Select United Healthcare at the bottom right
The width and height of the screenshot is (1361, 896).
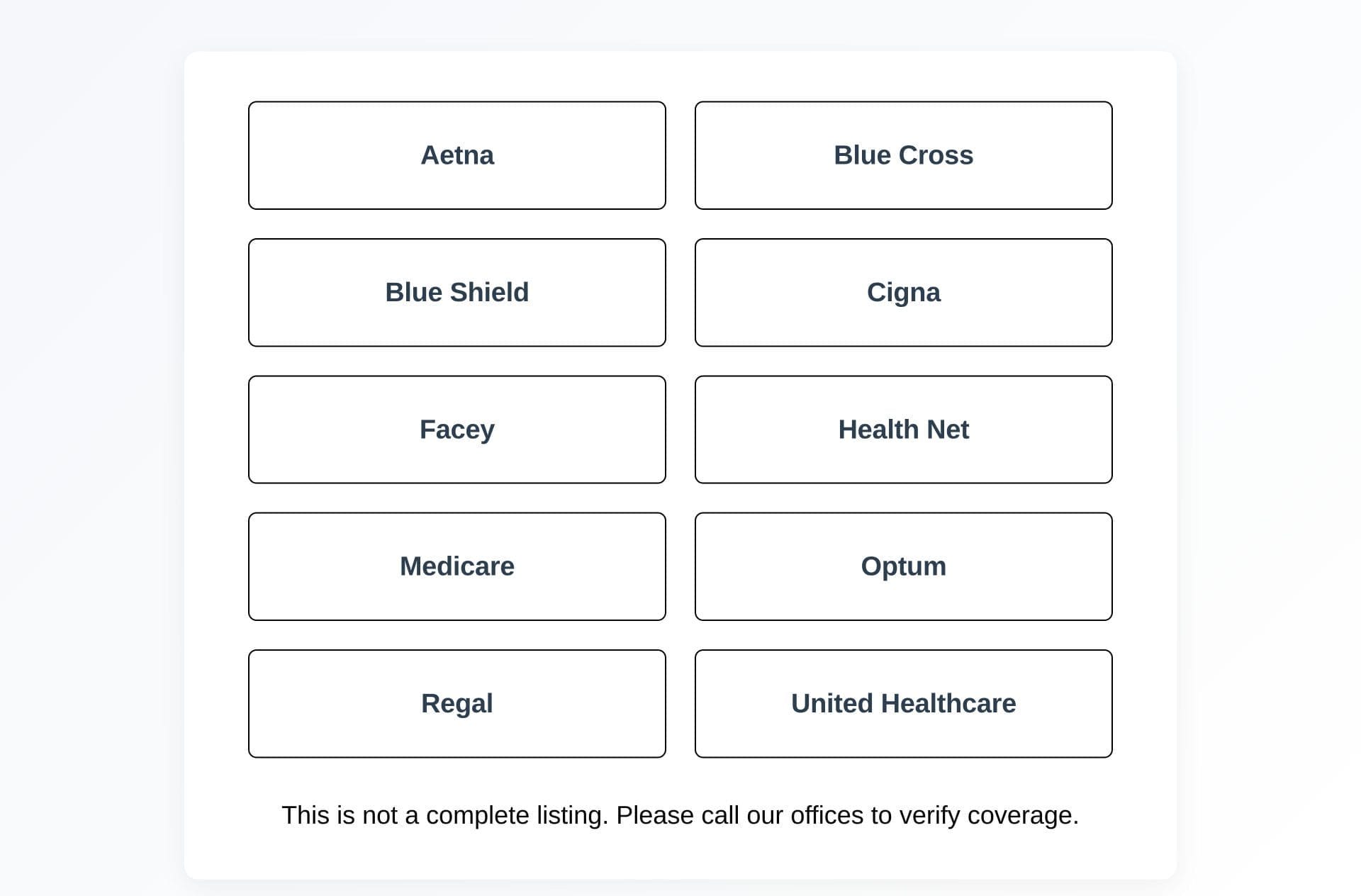903,703
